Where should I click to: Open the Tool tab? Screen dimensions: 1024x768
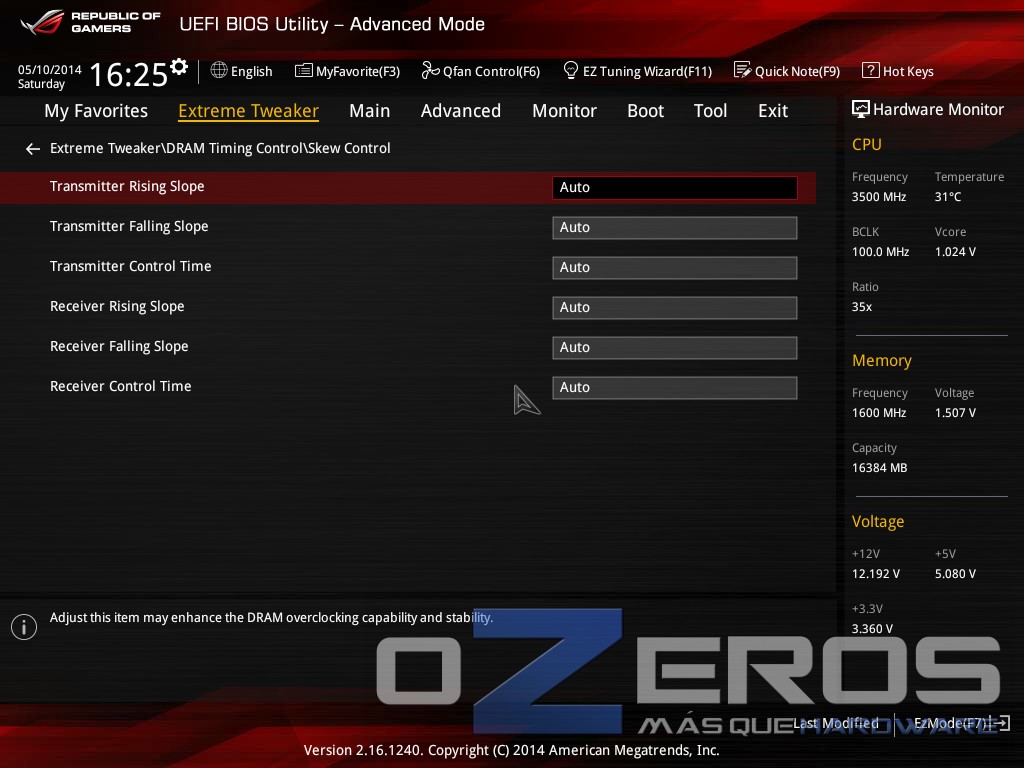click(x=711, y=111)
